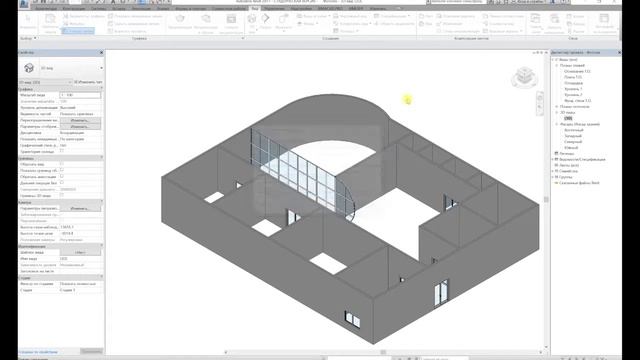Toggle the highlighted Thin Lines tool
Image resolution: width=640 pixels, height=360 pixels.
pyautogui.click(x=78, y=31)
